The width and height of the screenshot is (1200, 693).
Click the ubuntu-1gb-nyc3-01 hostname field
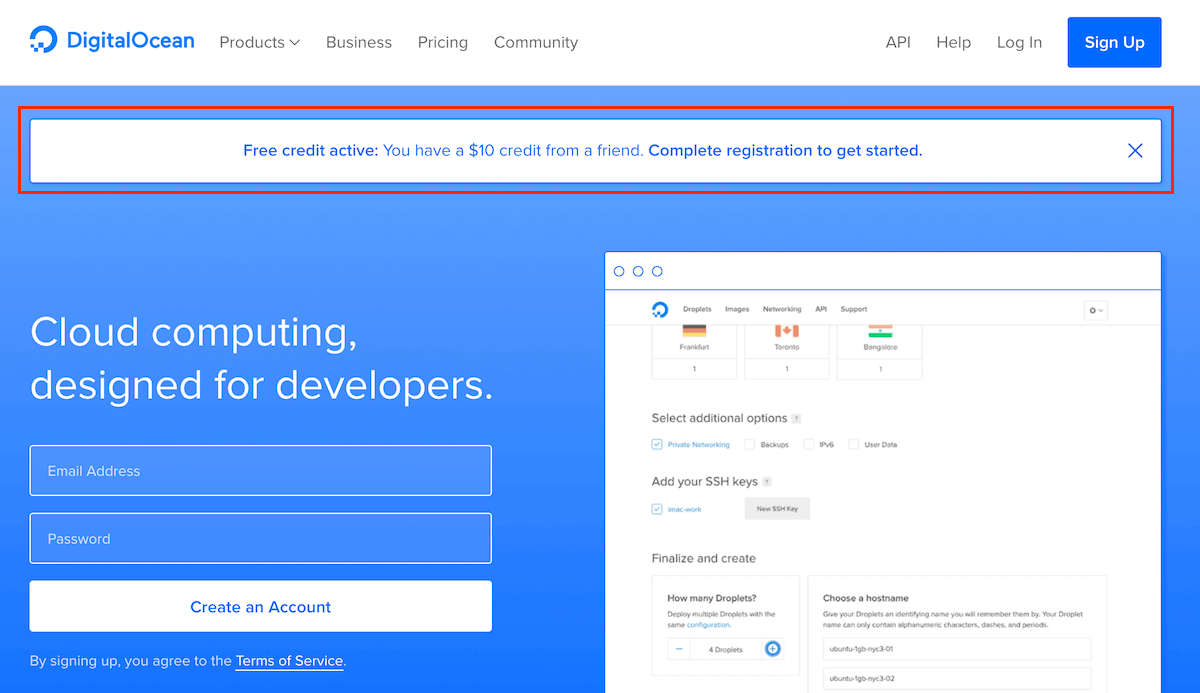pos(957,649)
